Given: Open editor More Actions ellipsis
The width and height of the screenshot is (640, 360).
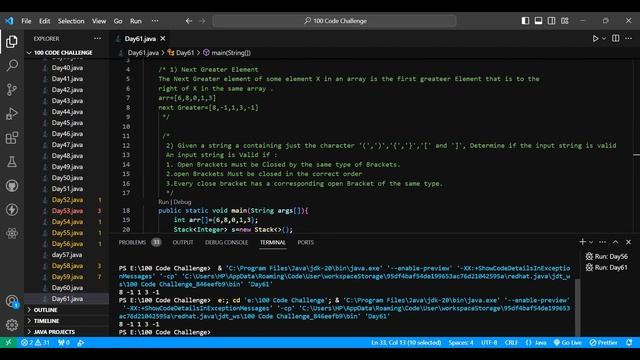Looking at the screenshot, I should tap(629, 38).
